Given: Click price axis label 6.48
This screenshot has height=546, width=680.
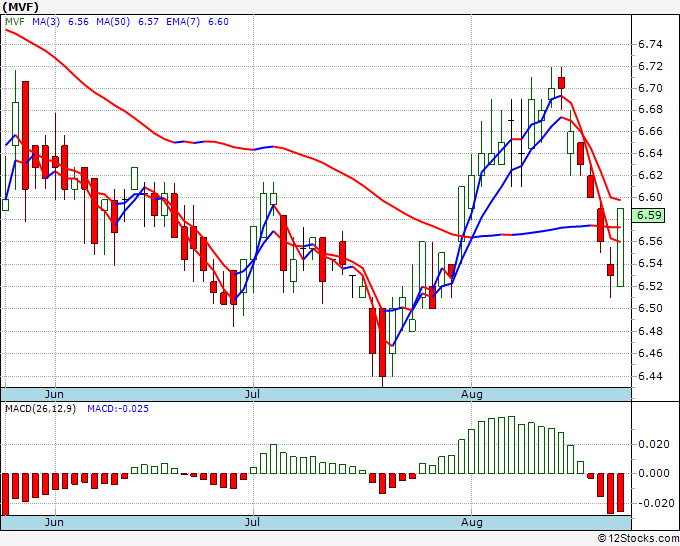Looking at the screenshot, I should [650, 331].
